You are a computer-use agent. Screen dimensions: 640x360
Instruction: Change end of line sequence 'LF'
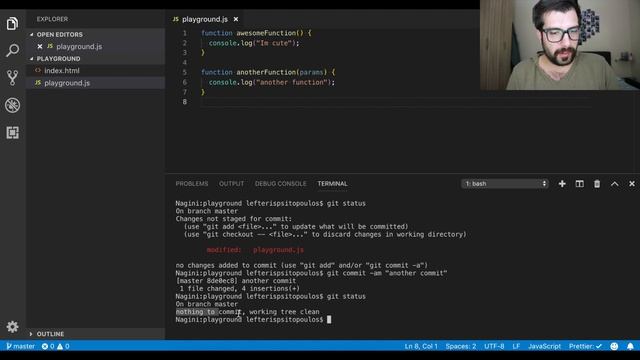[x=516, y=346]
